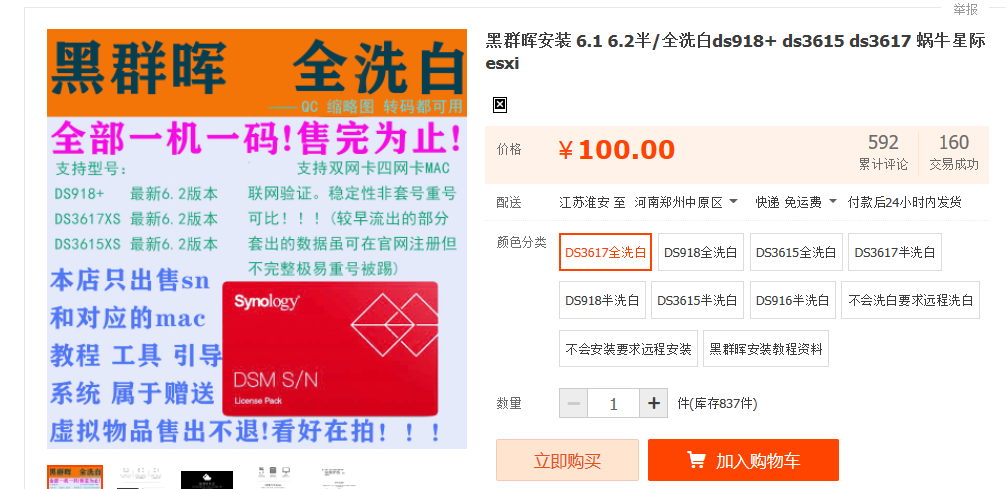Screen dimensions: 1006x489
Task: Pick the DS3617半洗白 variant
Action: 894,252
